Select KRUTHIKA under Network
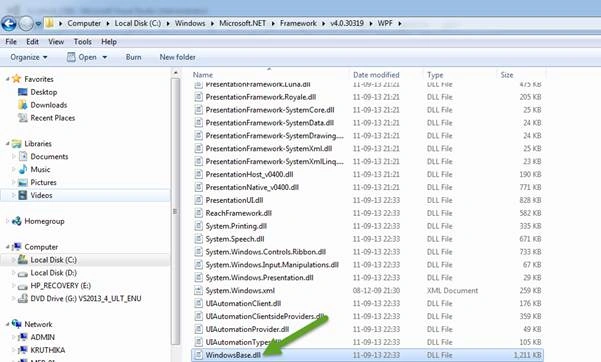Screen dimensions: 601x362 [48, 350]
